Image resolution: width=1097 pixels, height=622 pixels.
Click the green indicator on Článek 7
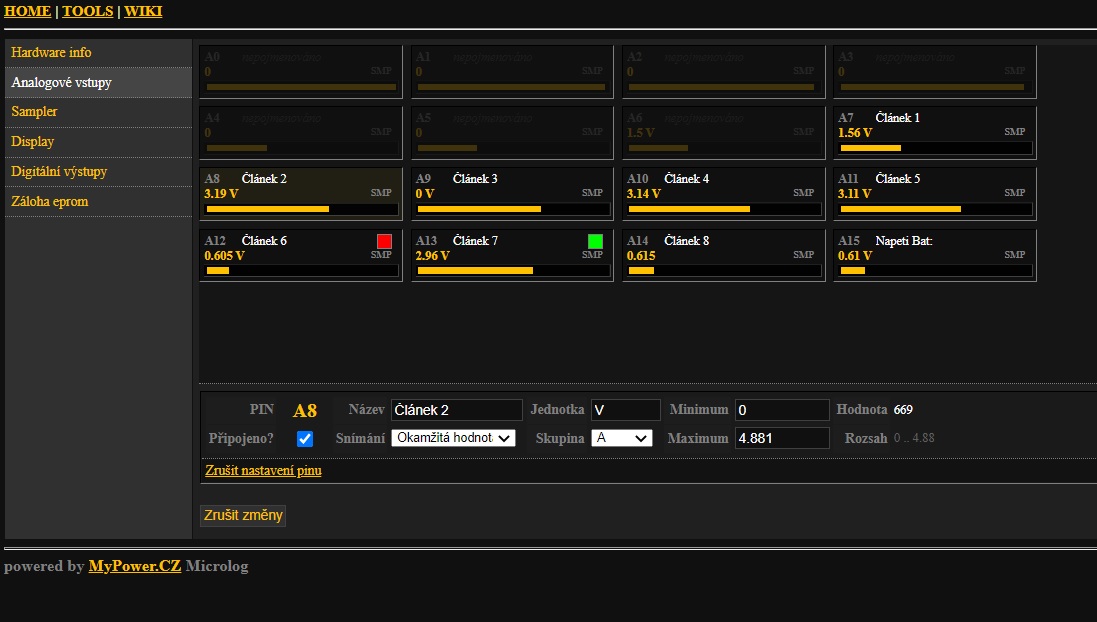[x=595, y=241]
